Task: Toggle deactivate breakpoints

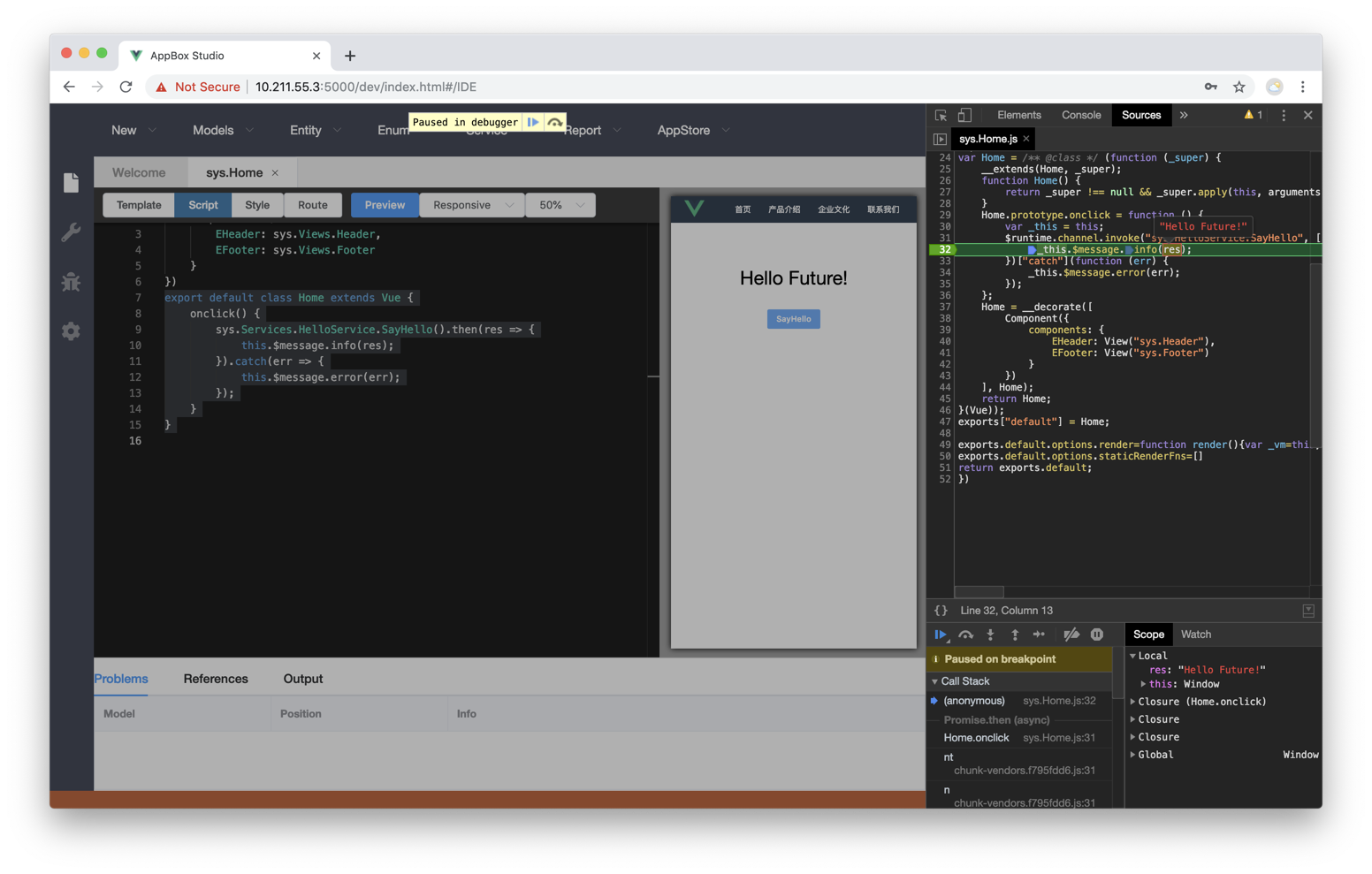Action: [1071, 635]
